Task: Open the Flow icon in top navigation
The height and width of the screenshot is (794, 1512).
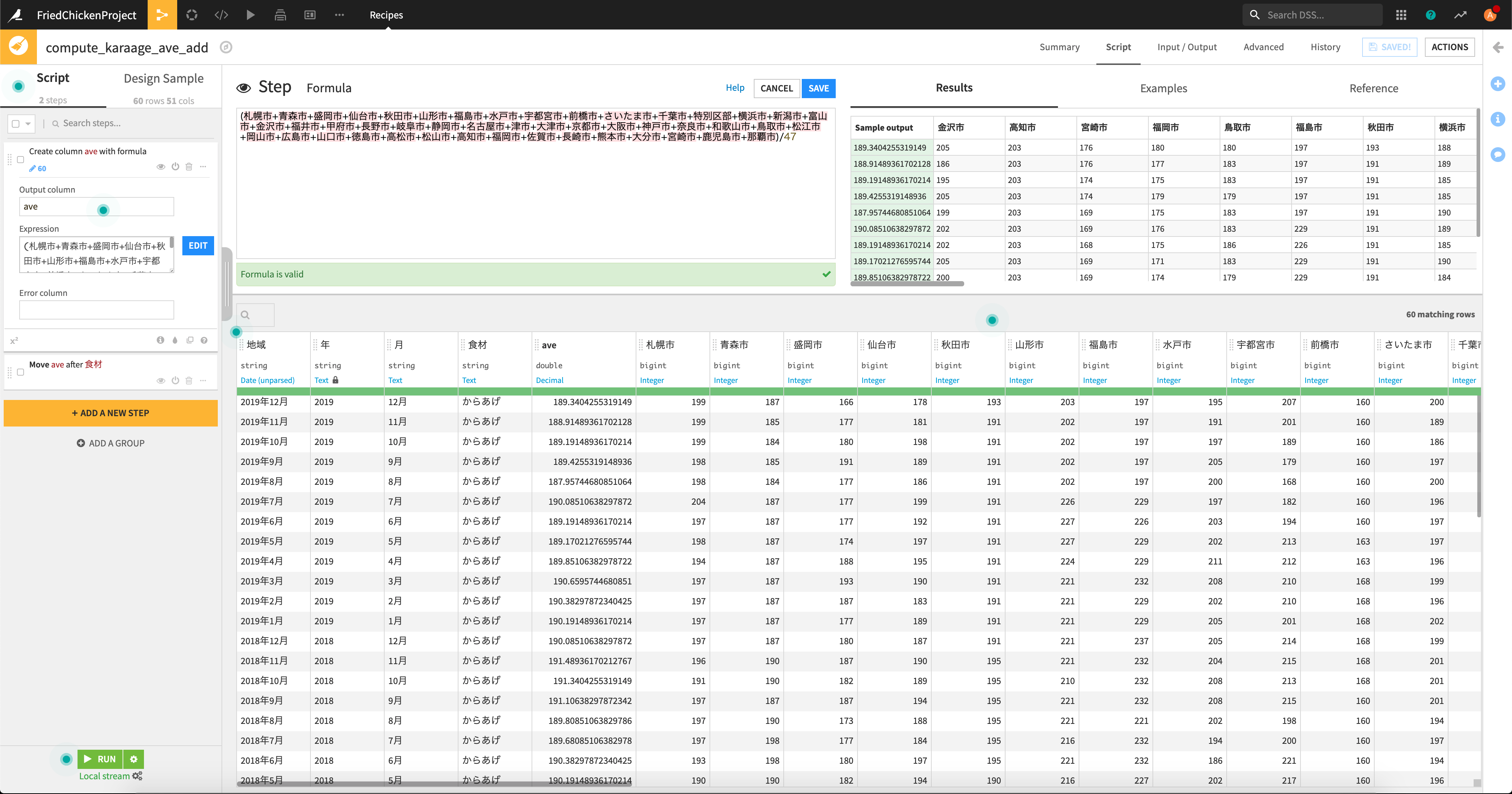Action: point(161,15)
